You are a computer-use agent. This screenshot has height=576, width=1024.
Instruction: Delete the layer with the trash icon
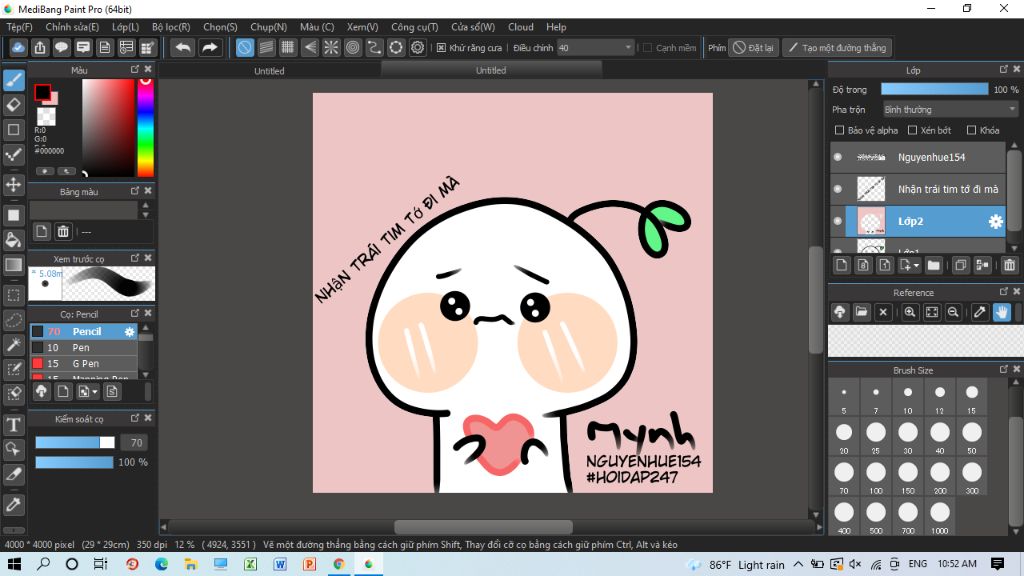click(1010, 265)
